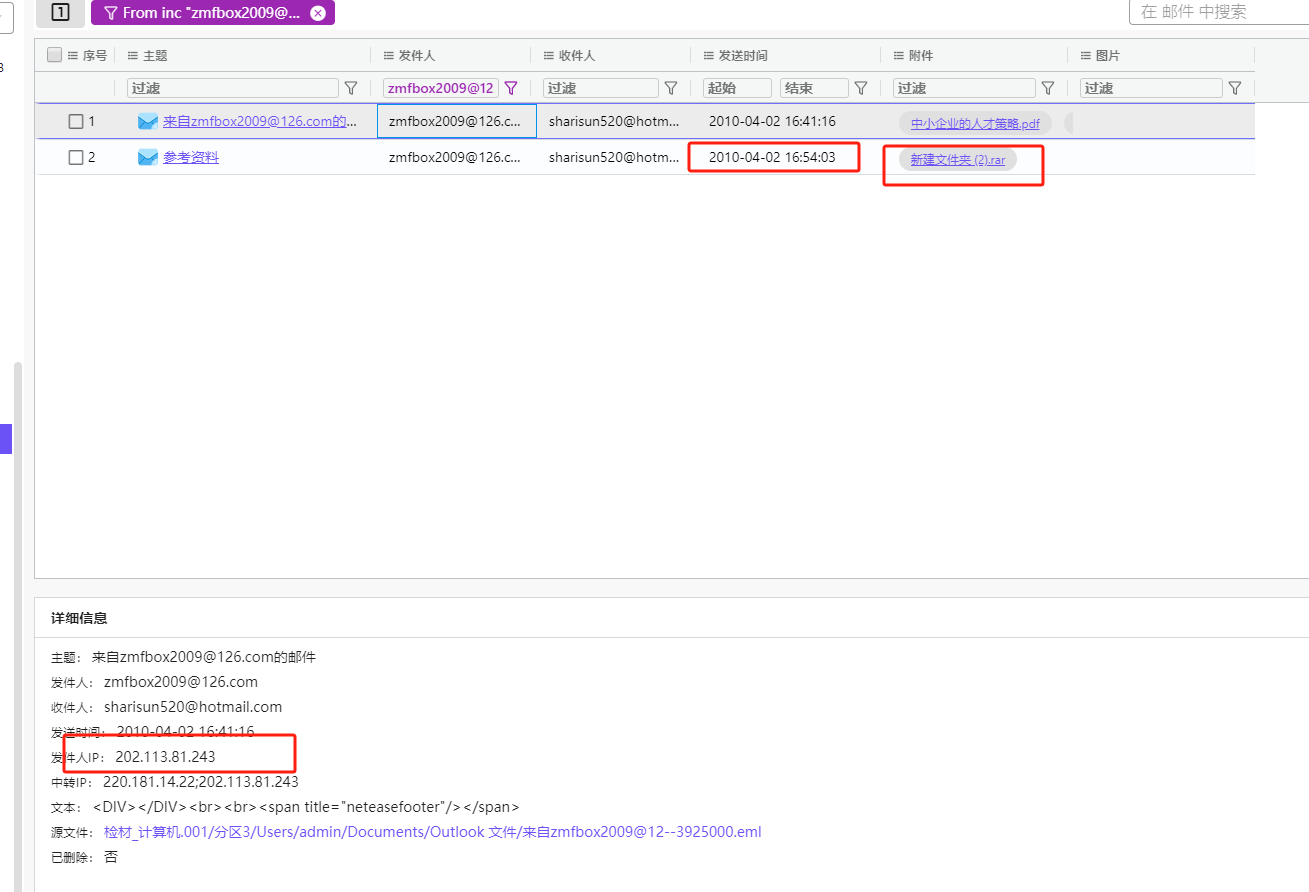The width and height of the screenshot is (1309, 892).
Task: Click the 在邮件中搜索 search field
Action: [x=1220, y=12]
